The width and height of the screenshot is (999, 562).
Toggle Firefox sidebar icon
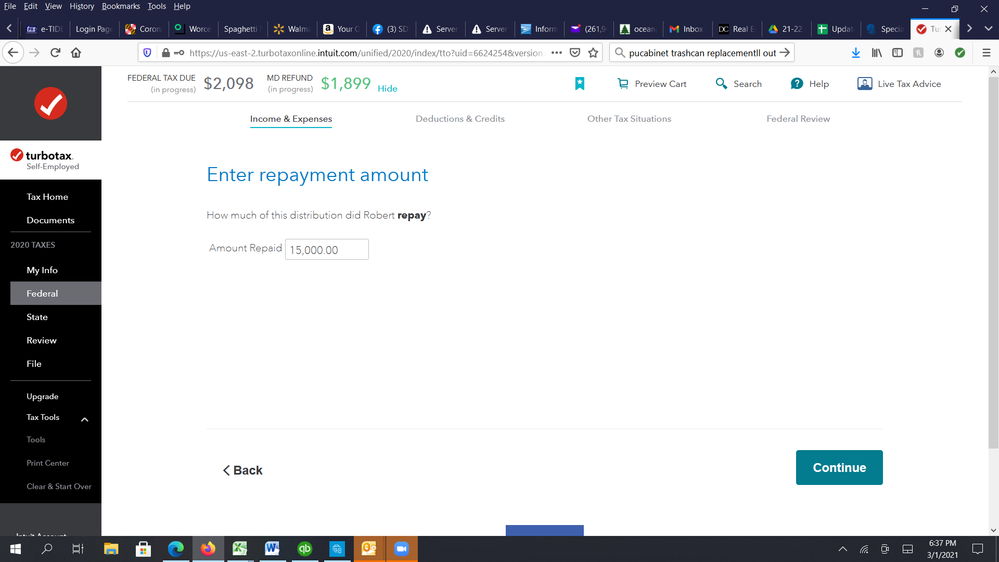tap(897, 53)
